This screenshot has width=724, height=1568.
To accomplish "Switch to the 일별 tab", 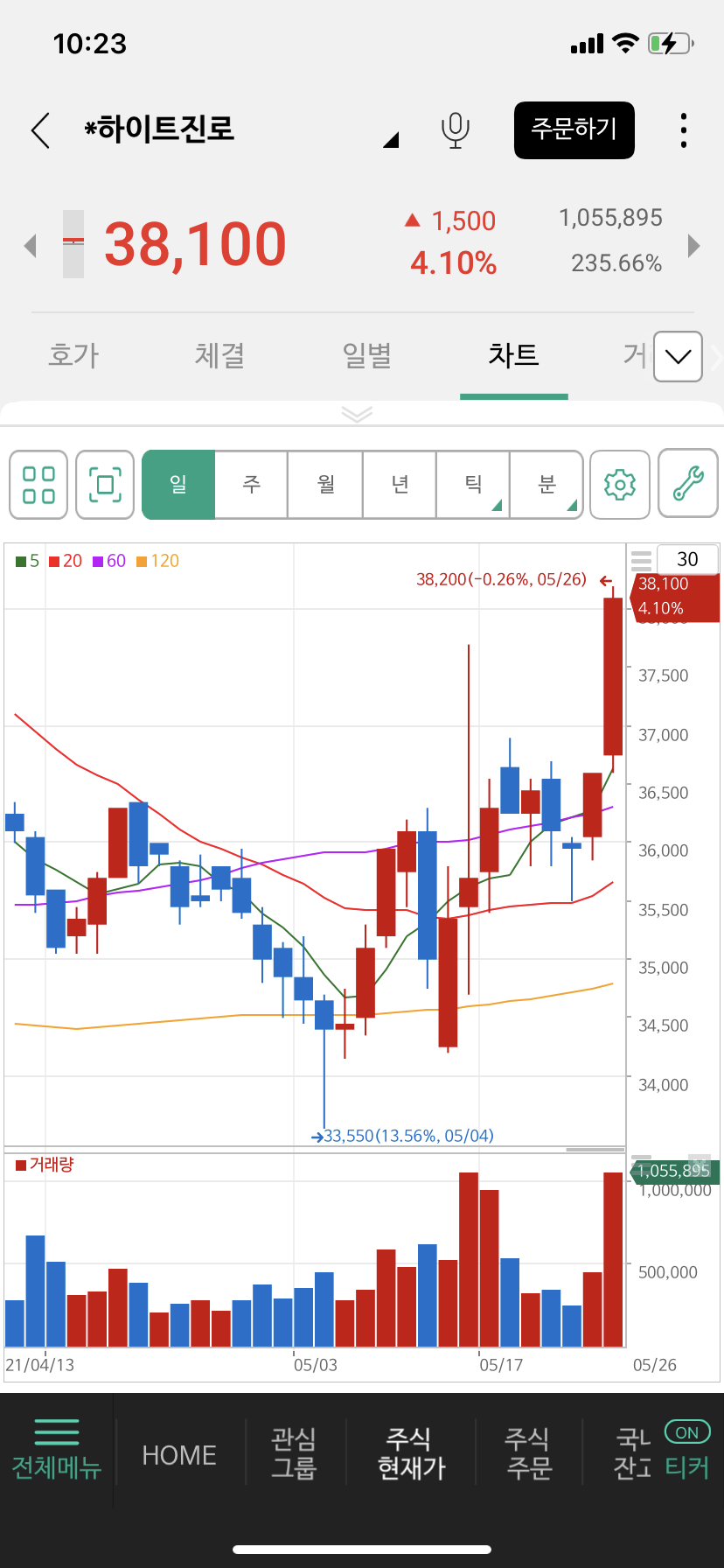I will [366, 355].
